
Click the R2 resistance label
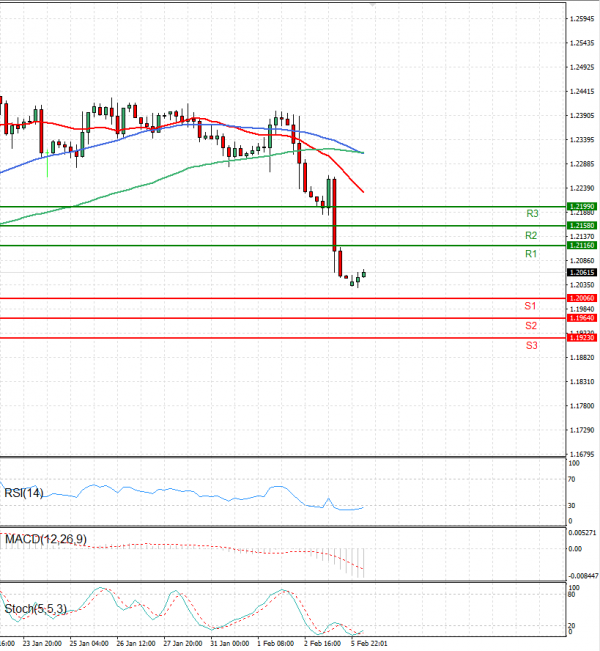click(x=531, y=236)
